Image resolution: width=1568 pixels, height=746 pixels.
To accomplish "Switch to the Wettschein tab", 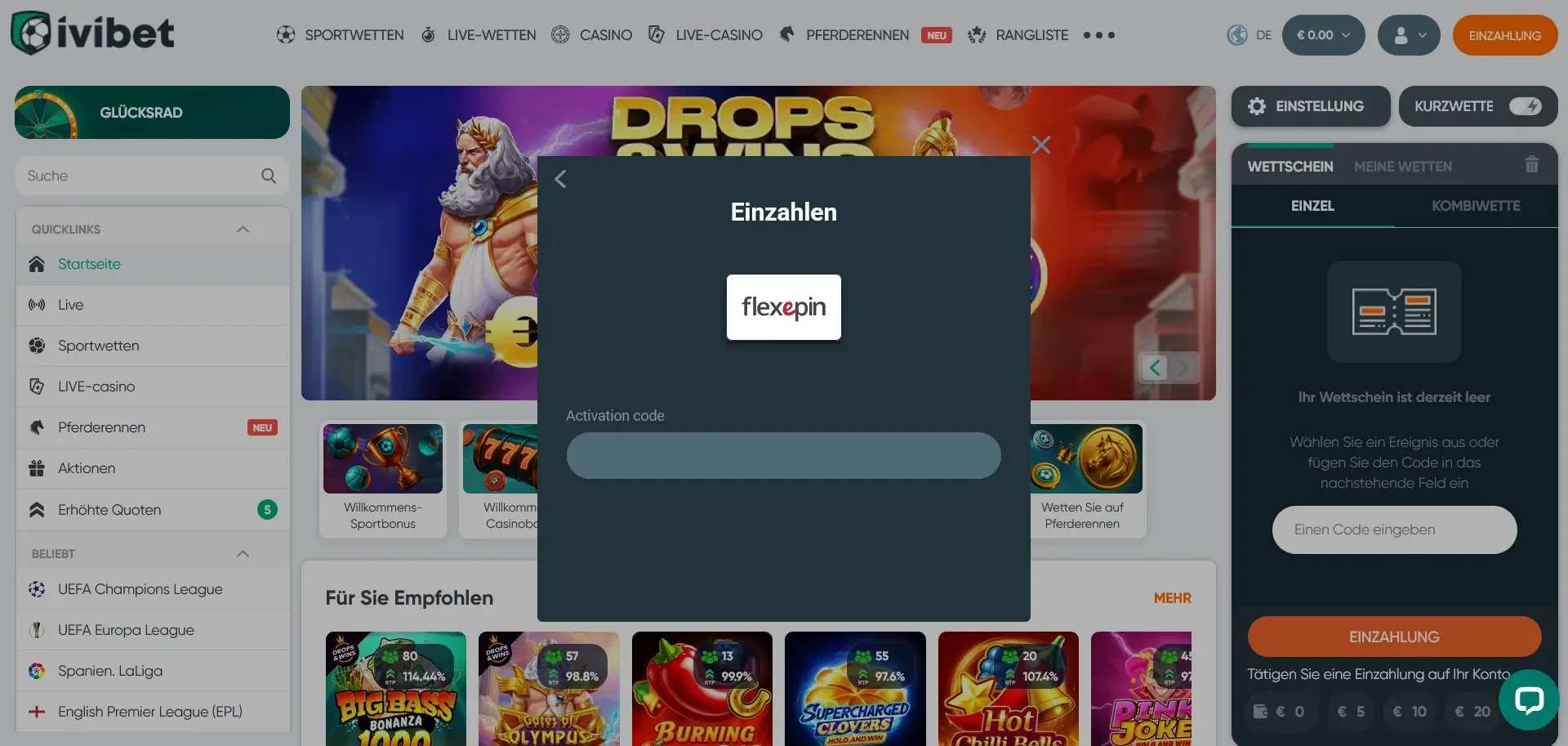I will point(1290,167).
